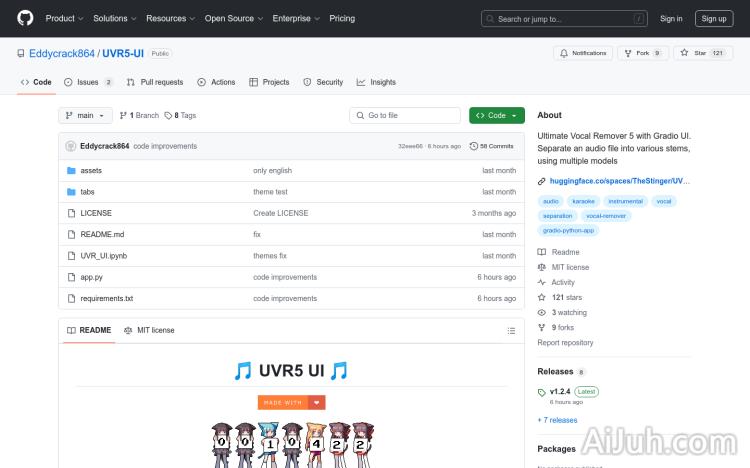Click the README.md file icon
The width and height of the screenshot is (750, 468).
[71, 234]
